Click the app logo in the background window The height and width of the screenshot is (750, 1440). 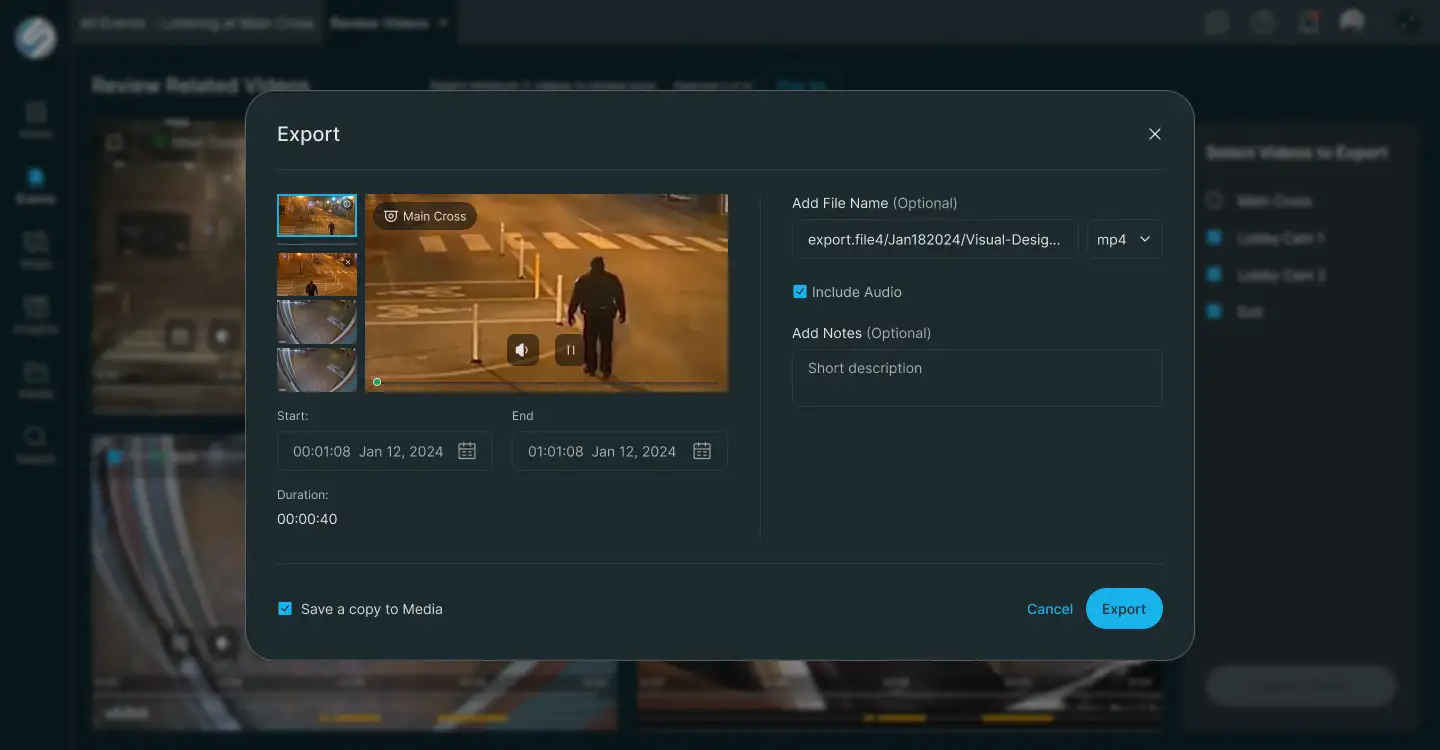click(x=35, y=38)
